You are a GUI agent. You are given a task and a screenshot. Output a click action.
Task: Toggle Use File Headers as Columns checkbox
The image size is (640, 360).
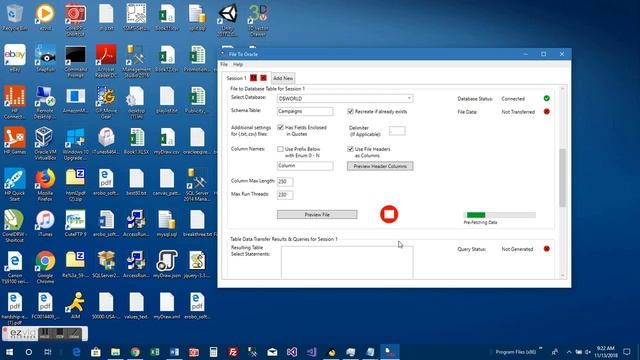pos(350,149)
